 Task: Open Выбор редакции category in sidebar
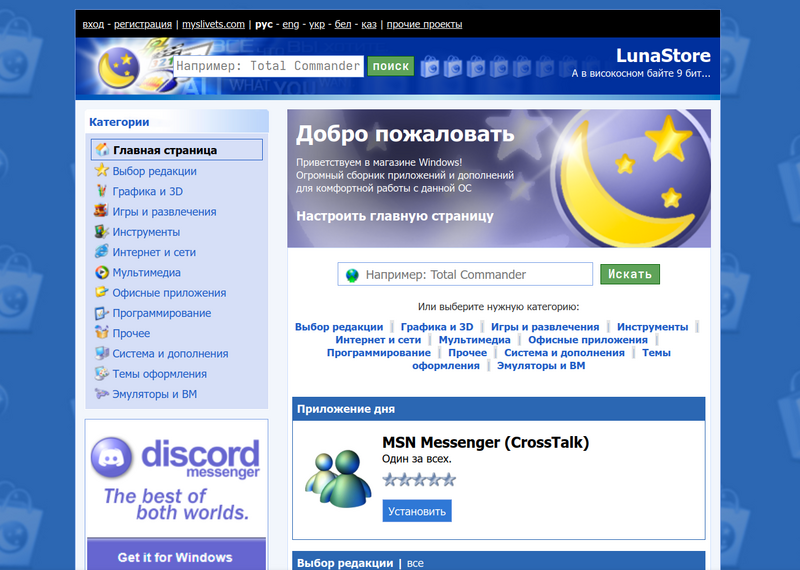click(154, 171)
